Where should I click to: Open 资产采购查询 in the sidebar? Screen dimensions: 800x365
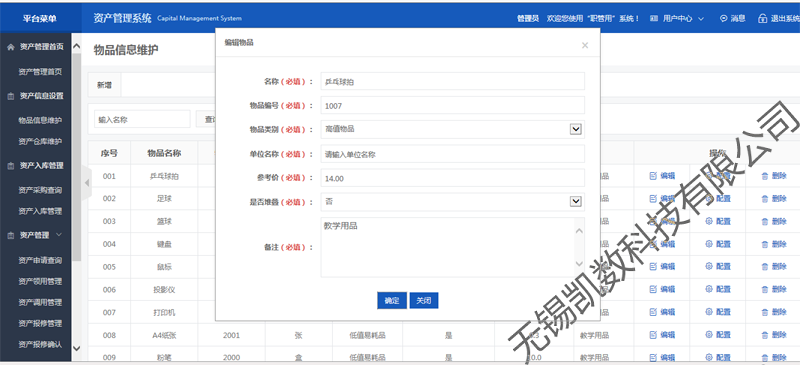[x=40, y=190]
